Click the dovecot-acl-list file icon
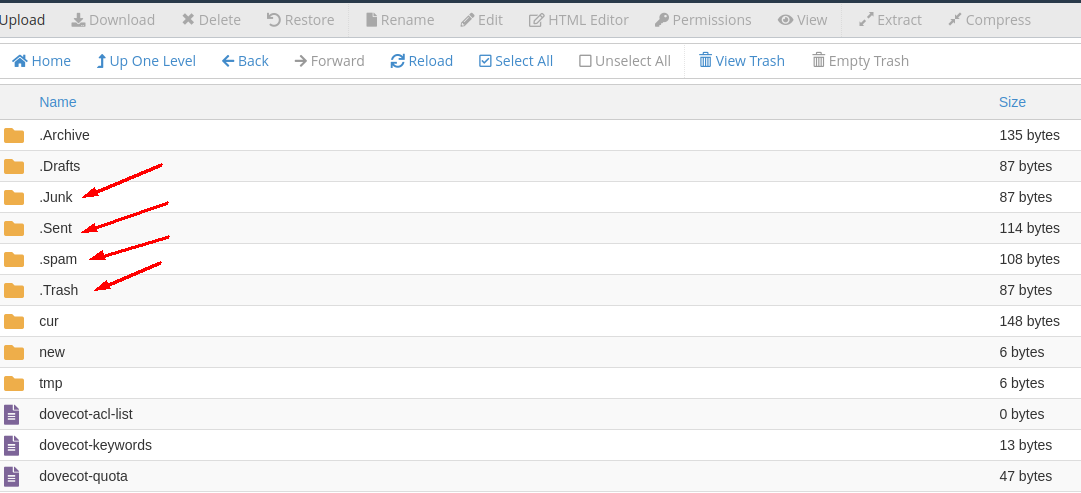The width and height of the screenshot is (1081, 493). click(x=12, y=414)
